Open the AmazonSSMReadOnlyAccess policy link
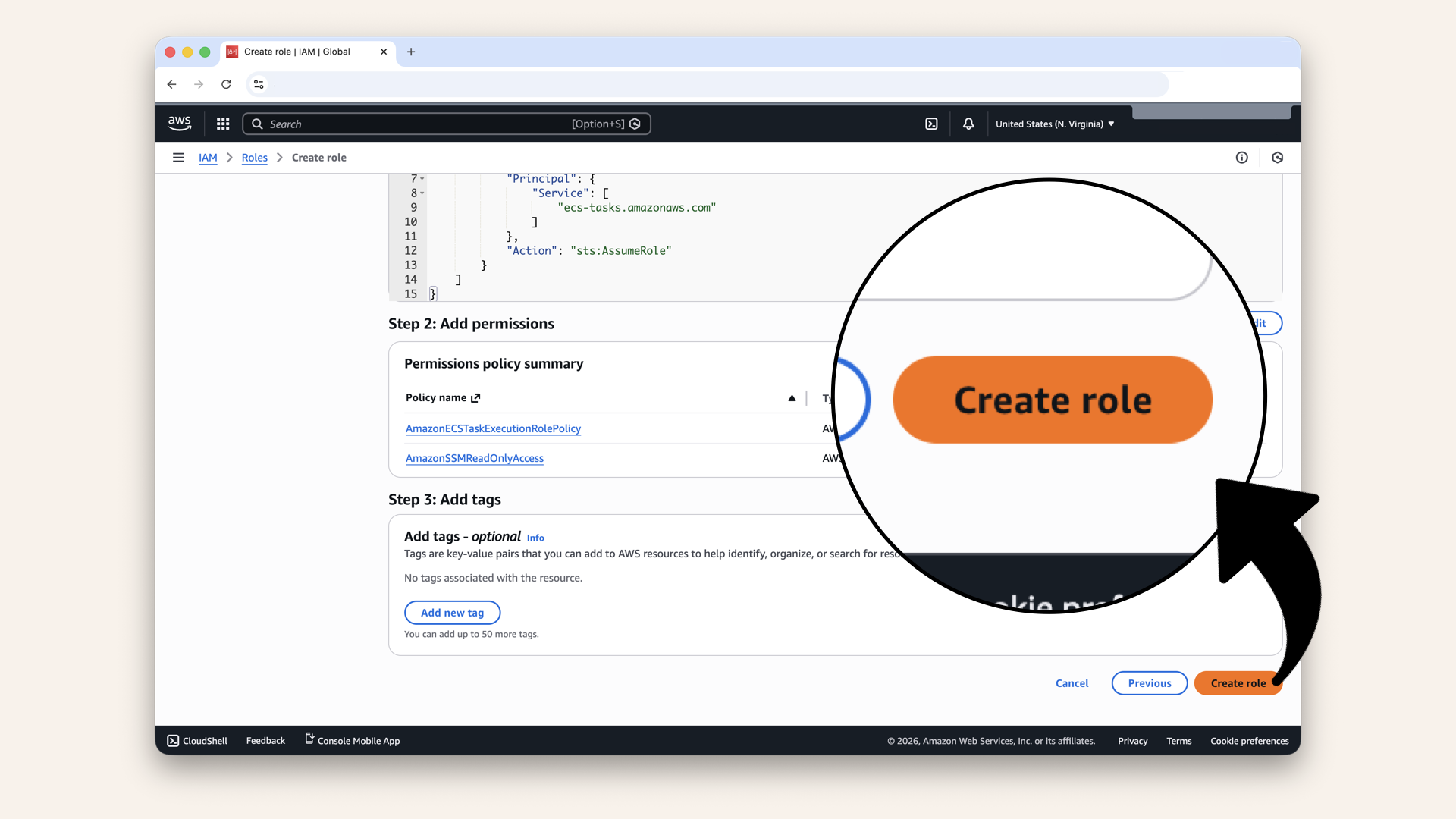The image size is (1456, 819). click(x=474, y=458)
